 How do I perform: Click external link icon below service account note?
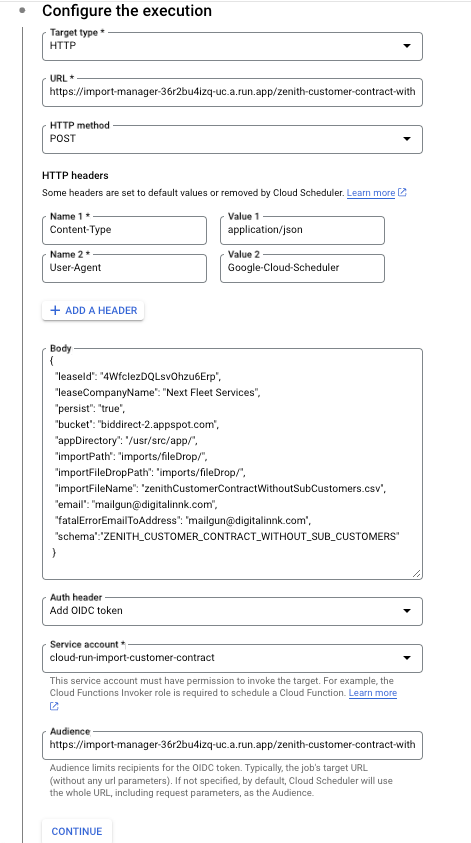pyautogui.click(x=54, y=706)
